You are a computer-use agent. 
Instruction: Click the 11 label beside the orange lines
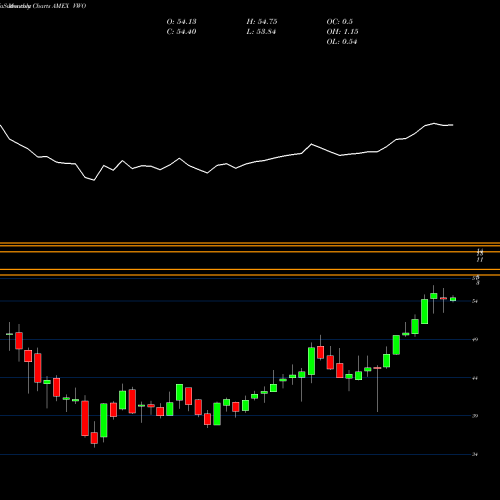(480, 260)
